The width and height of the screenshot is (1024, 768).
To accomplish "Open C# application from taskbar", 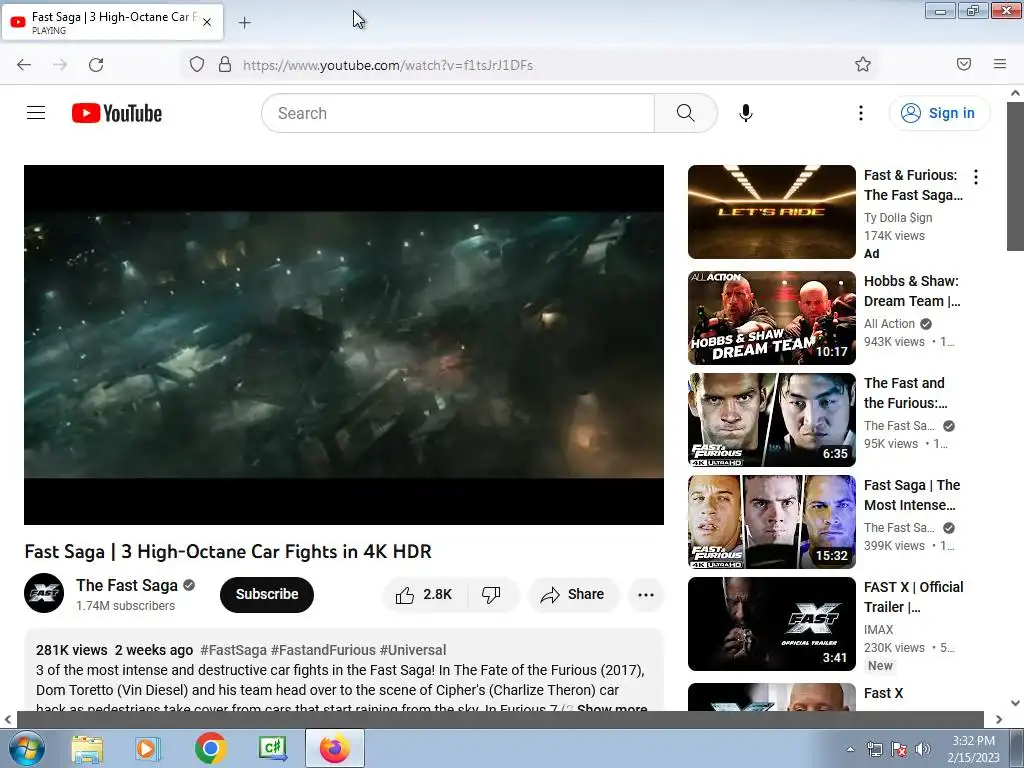I will (272, 748).
